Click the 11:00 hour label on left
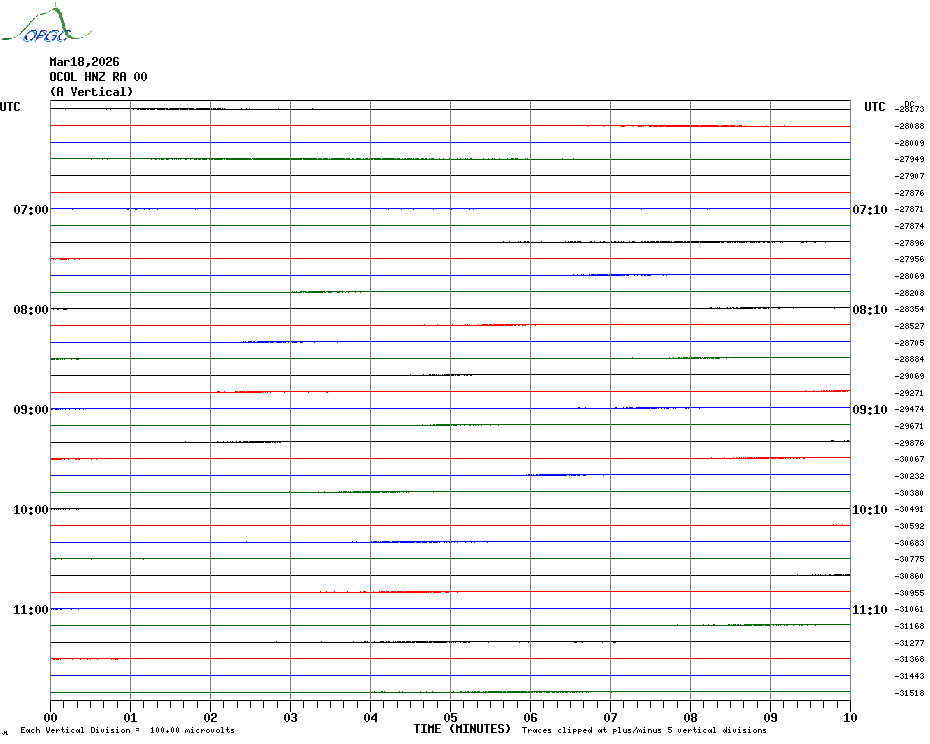Screen dimensions: 930x744 [x=30, y=610]
